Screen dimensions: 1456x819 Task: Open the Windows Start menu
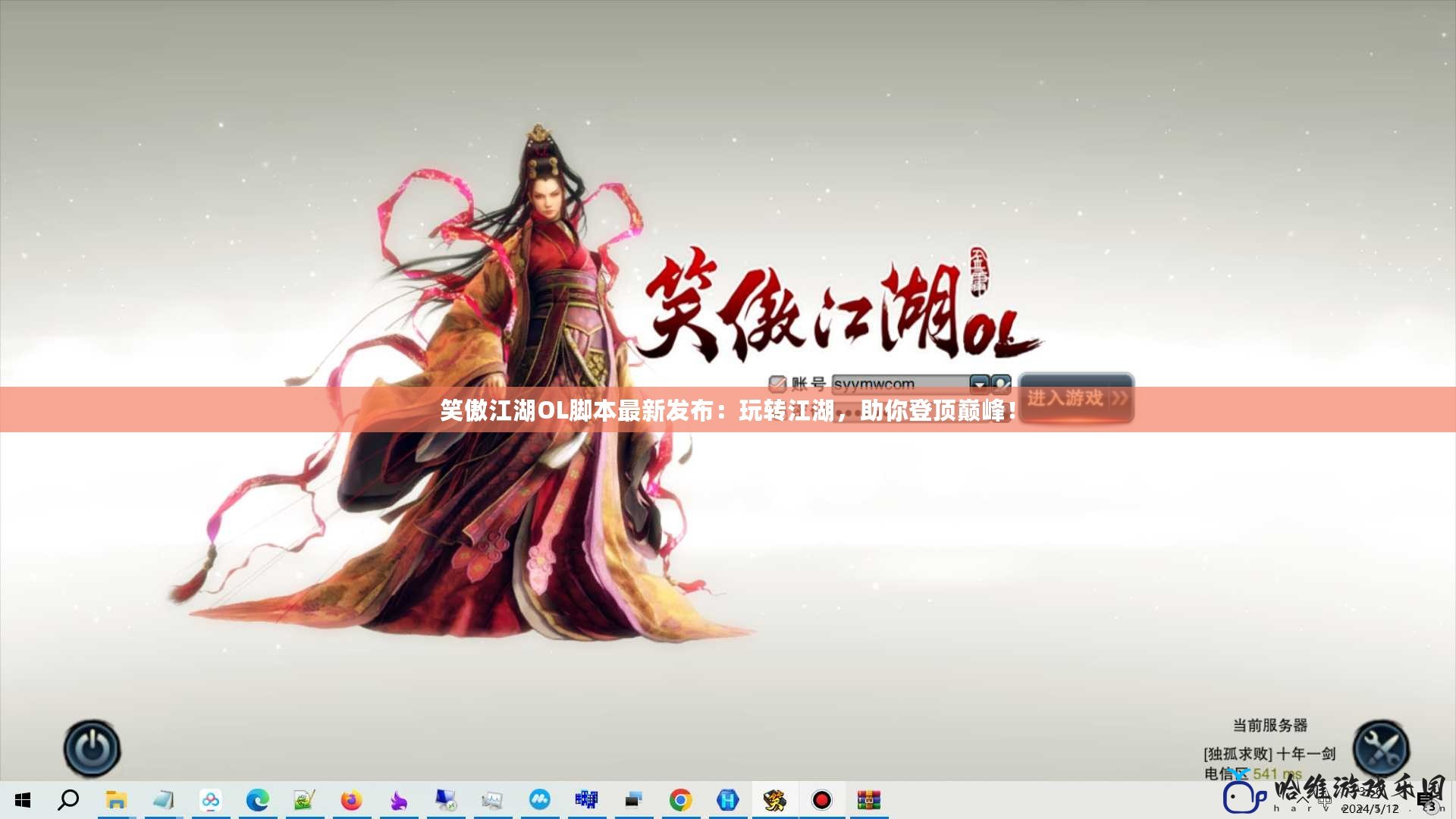[x=23, y=800]
